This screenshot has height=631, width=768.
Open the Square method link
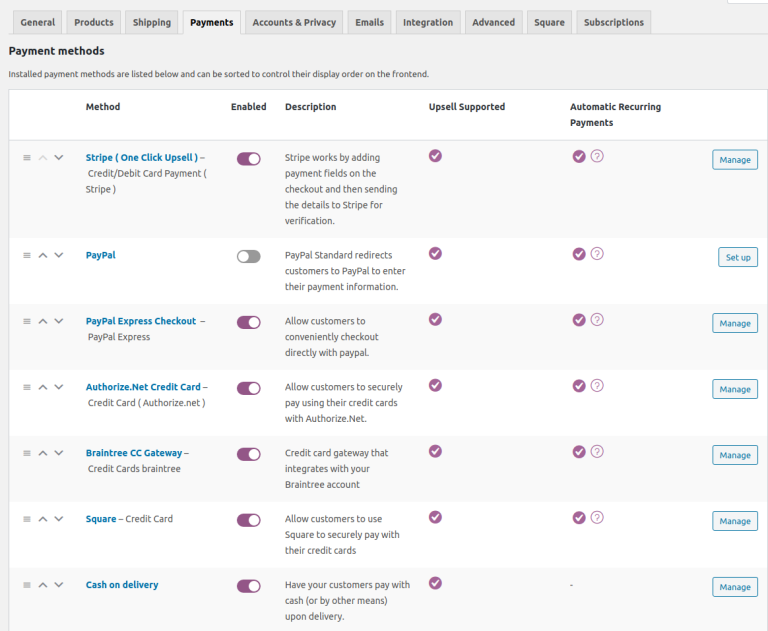[101, 519]
